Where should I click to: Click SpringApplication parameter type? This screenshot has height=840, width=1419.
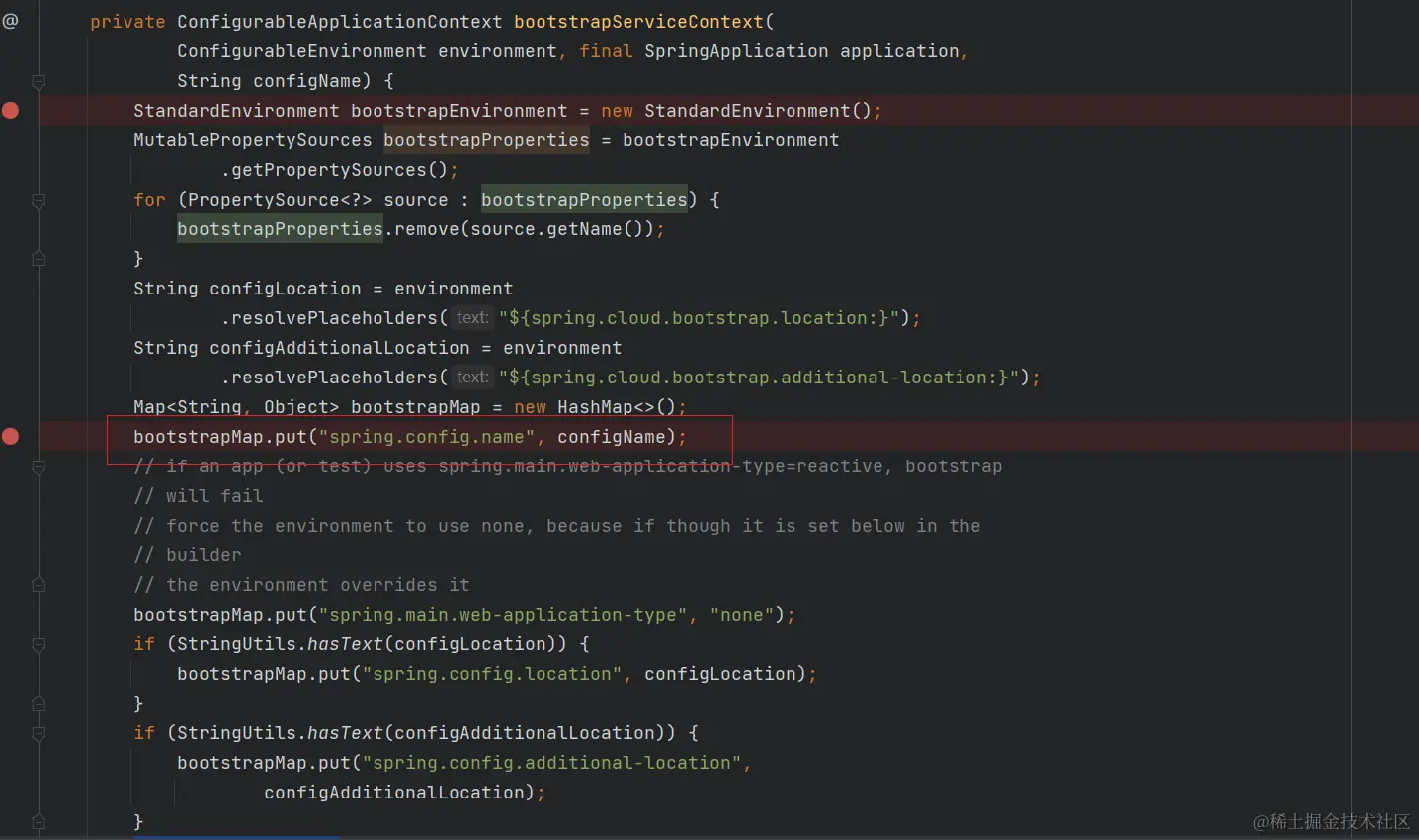tap(736, 51)
